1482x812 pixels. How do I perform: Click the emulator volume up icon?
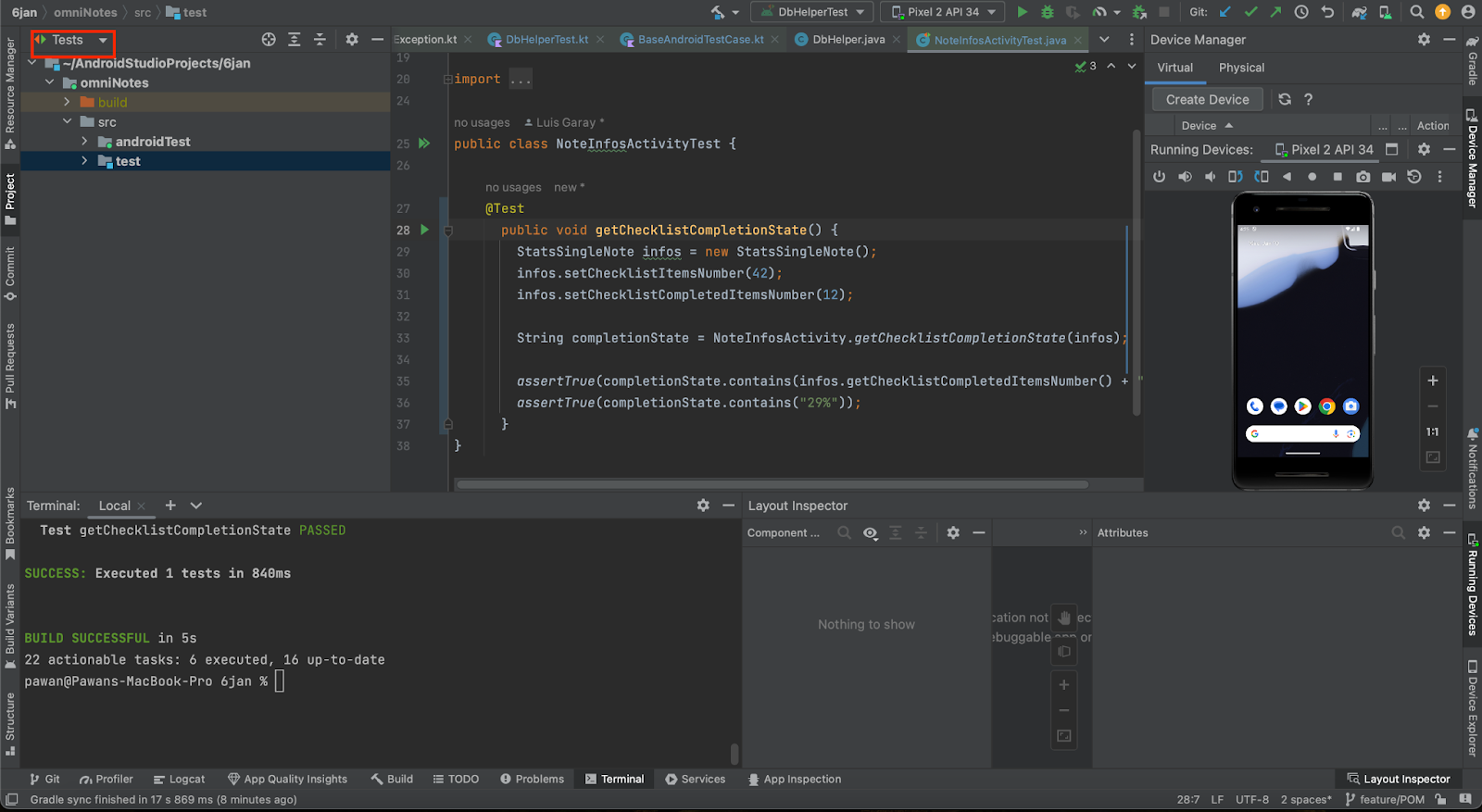[x=1185, y=177]
